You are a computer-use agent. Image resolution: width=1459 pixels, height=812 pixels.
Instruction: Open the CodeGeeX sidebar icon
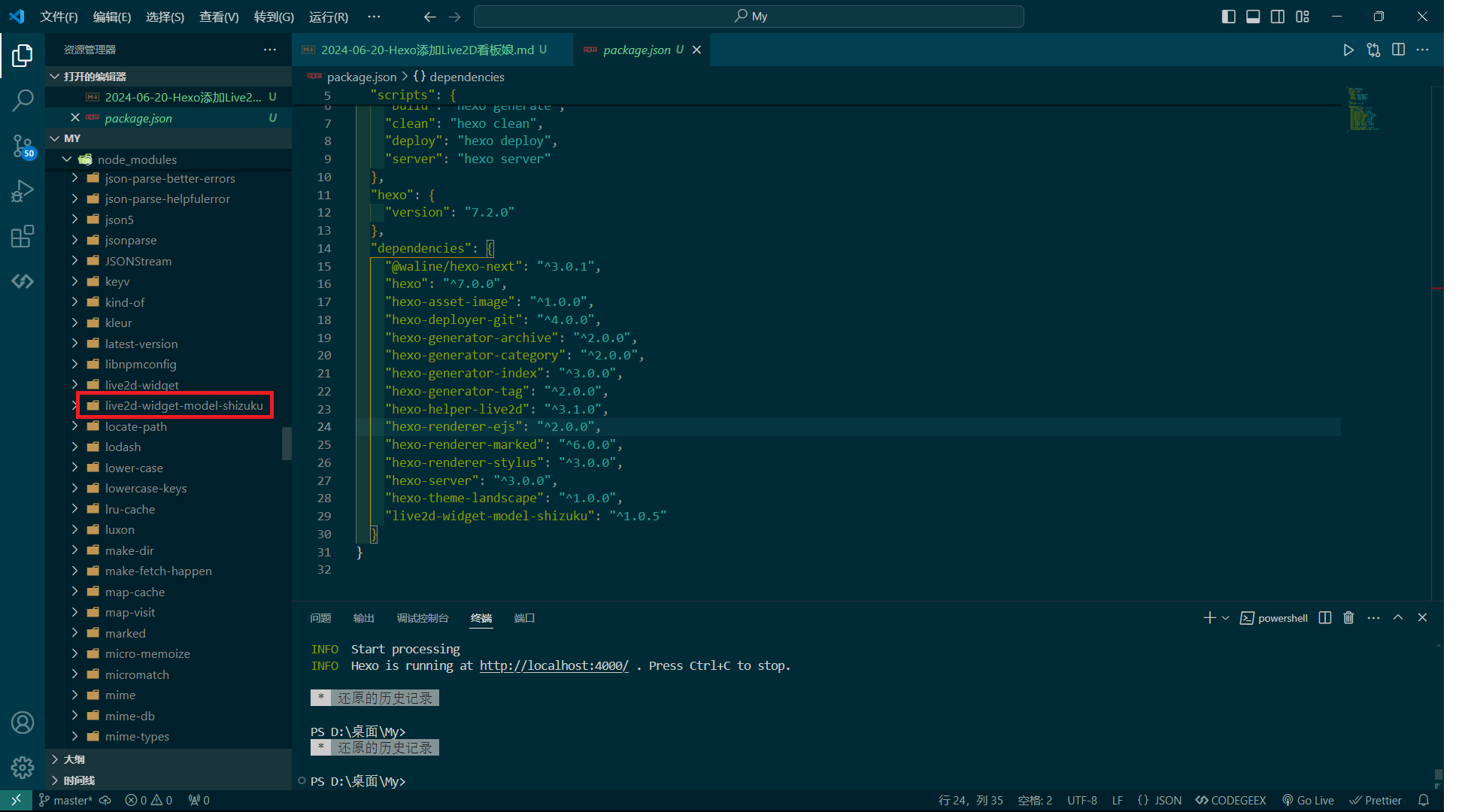point(23,281)
